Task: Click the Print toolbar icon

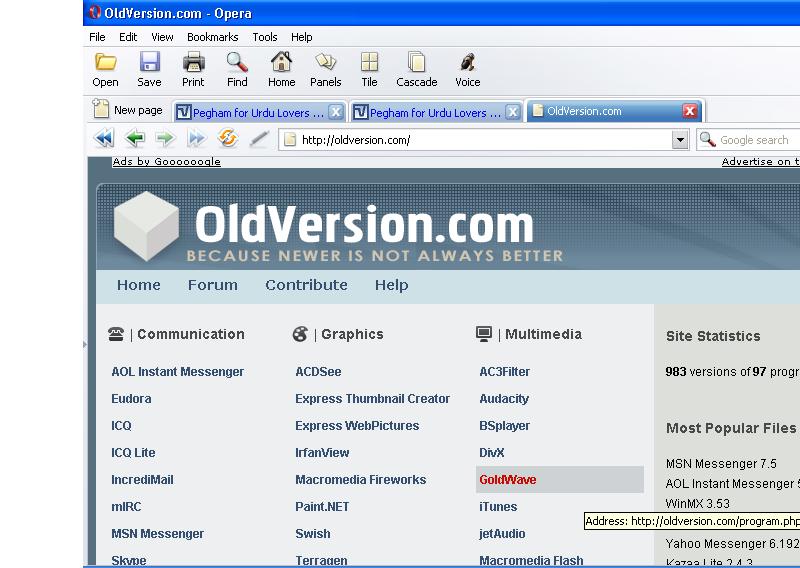Action: (x=193, y=63)
